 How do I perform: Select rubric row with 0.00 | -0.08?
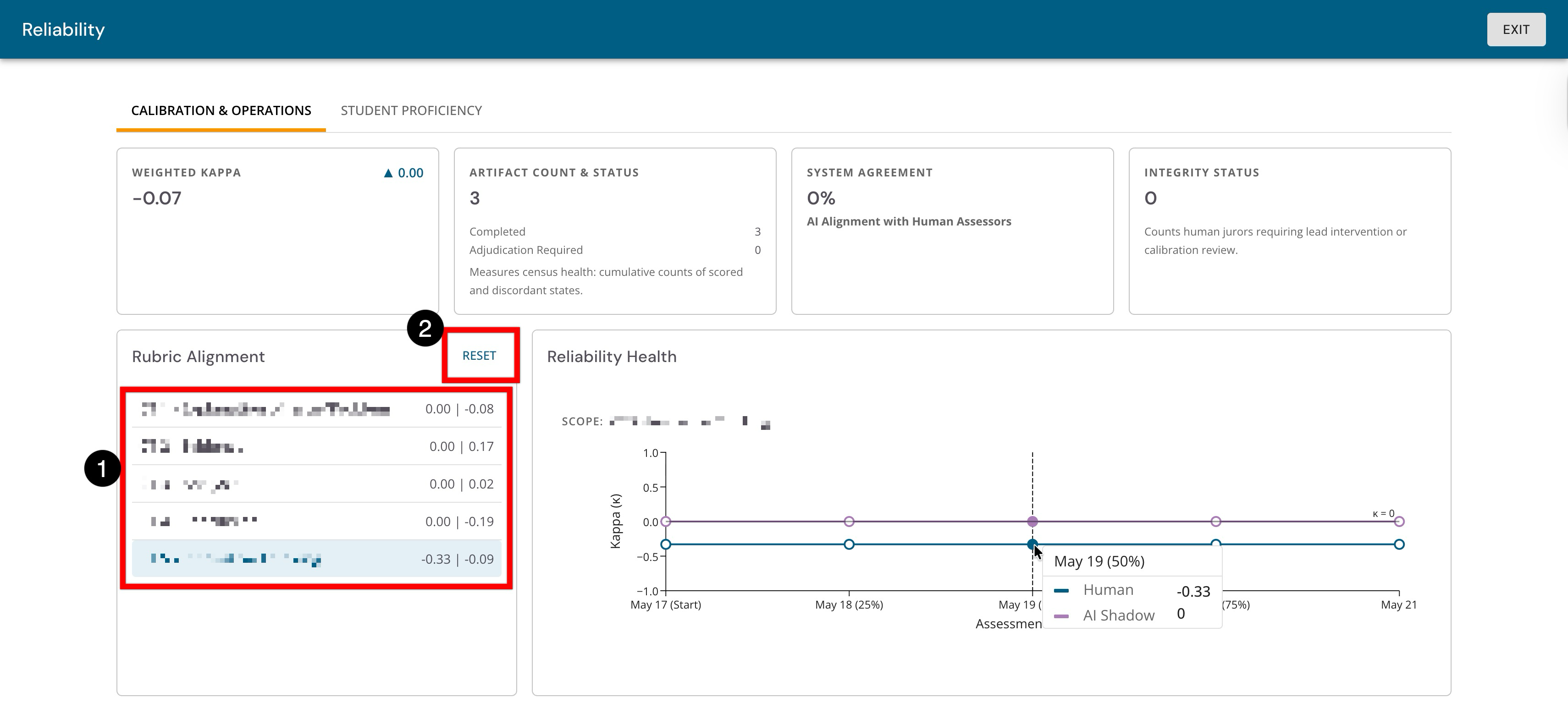(316, 409)
